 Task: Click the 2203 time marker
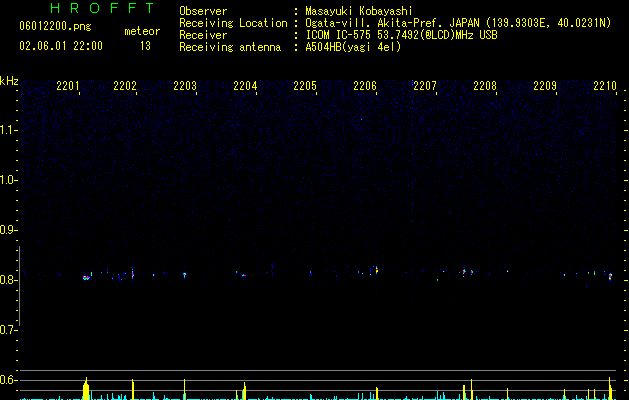point(185,85)
